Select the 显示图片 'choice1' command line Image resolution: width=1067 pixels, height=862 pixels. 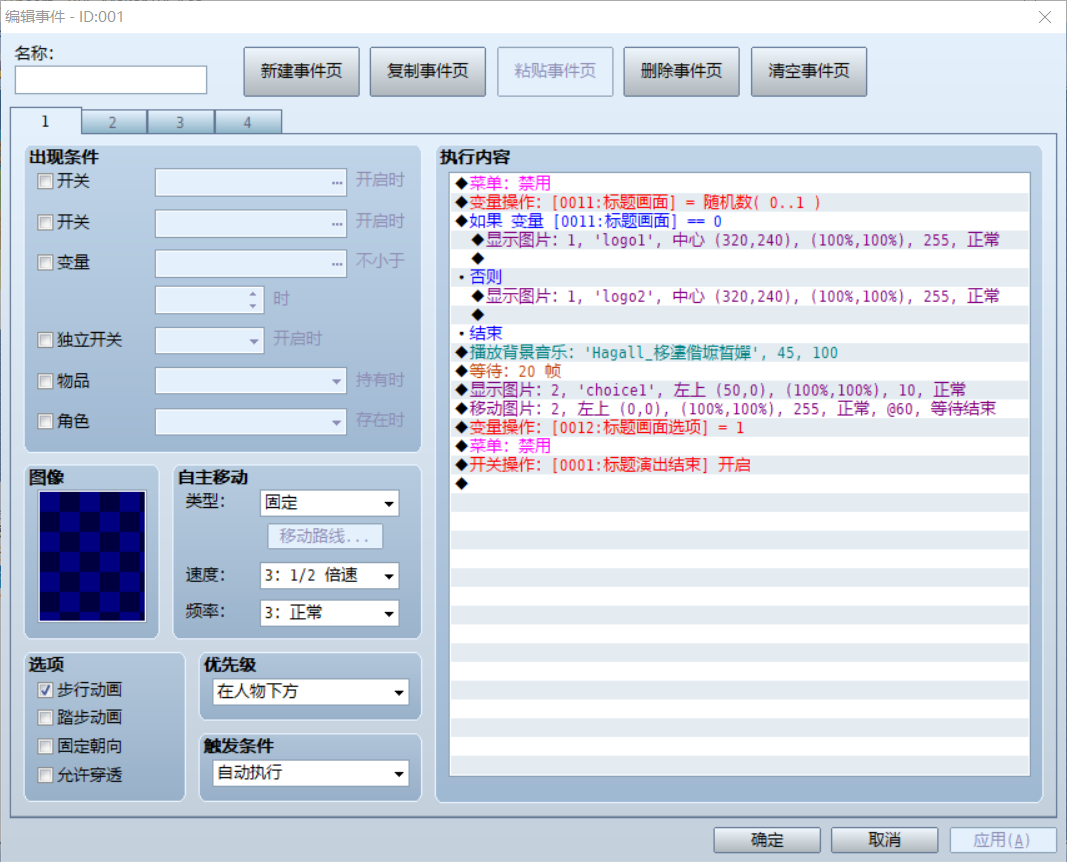tap(740, 390)
